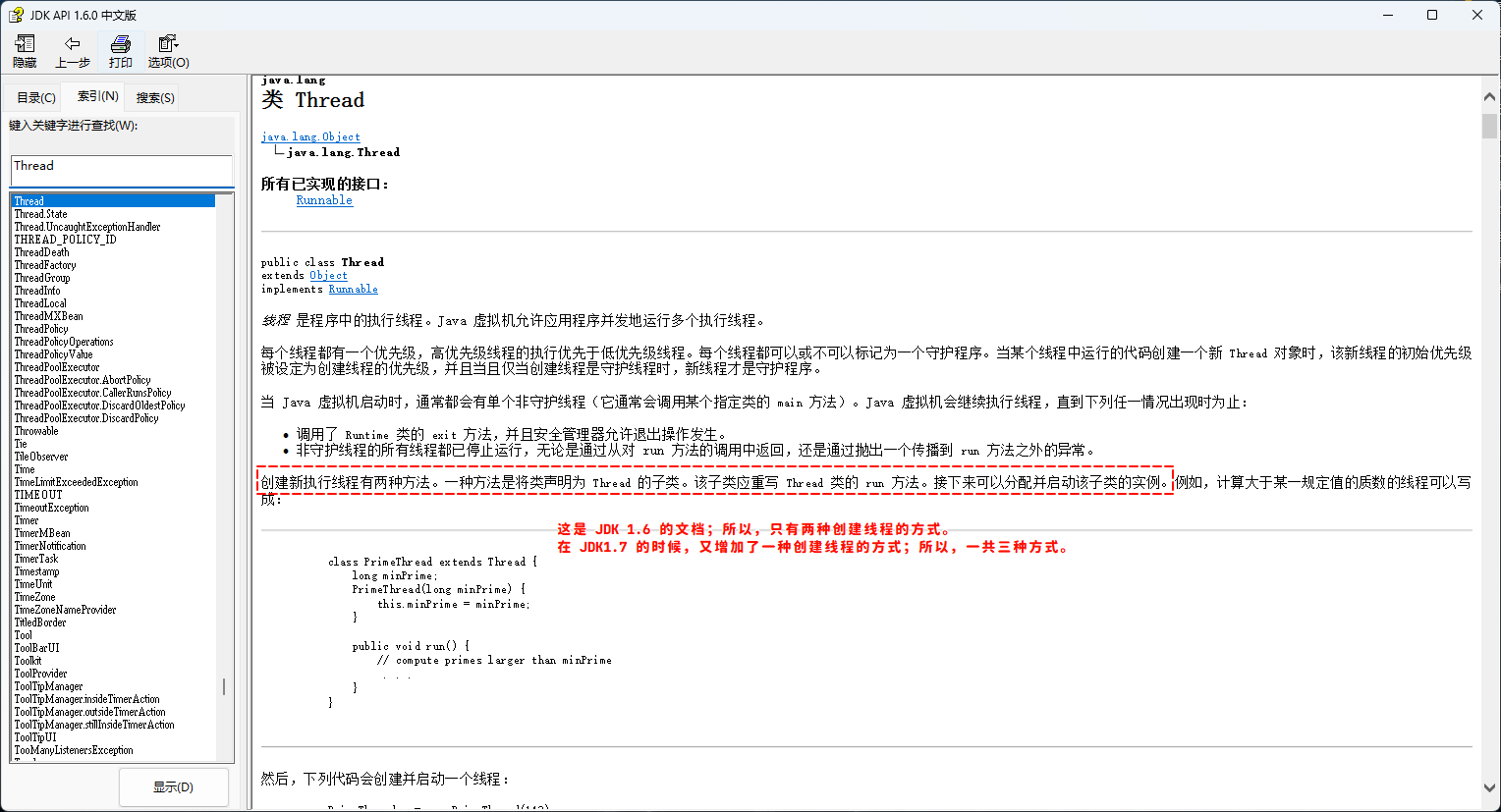The height and width of the screenshot is (812, 1501).
Task: Select ThreadGroup in the index list
Action: [42, 277]
